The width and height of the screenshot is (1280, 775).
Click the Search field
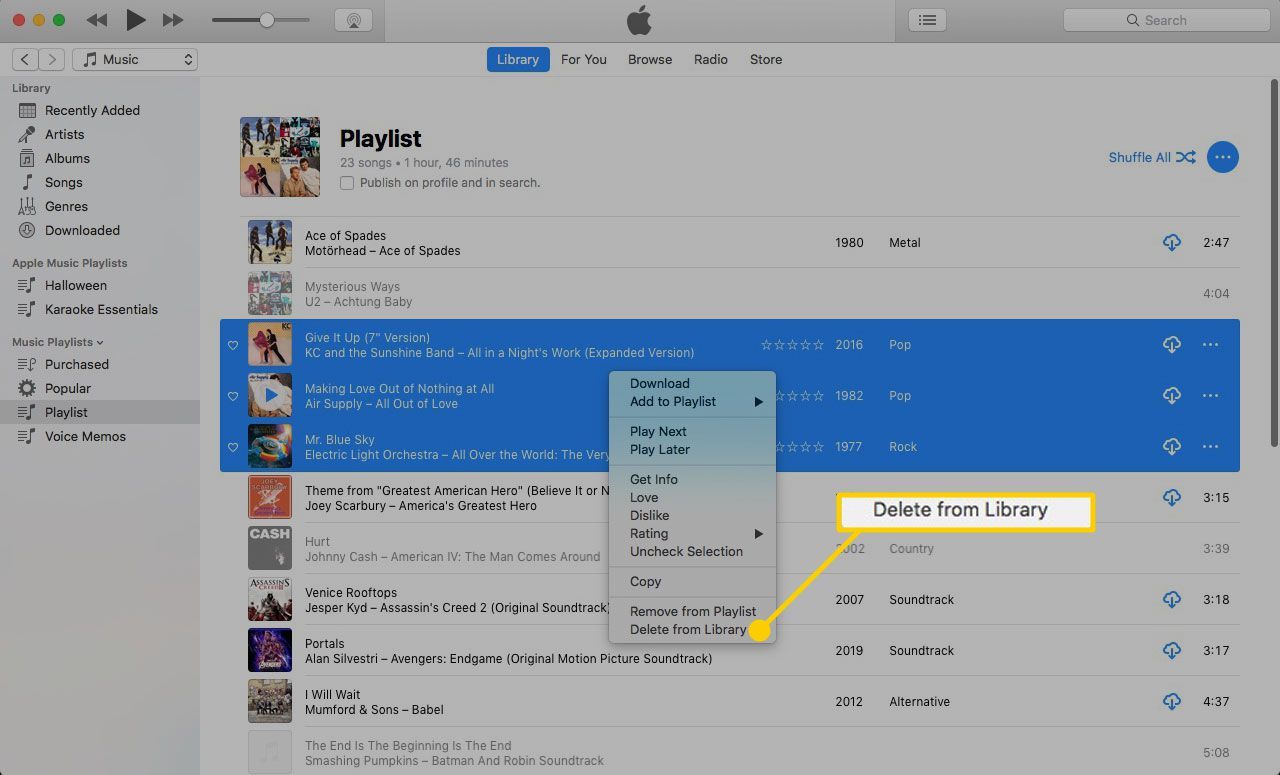pos(1165,20)
